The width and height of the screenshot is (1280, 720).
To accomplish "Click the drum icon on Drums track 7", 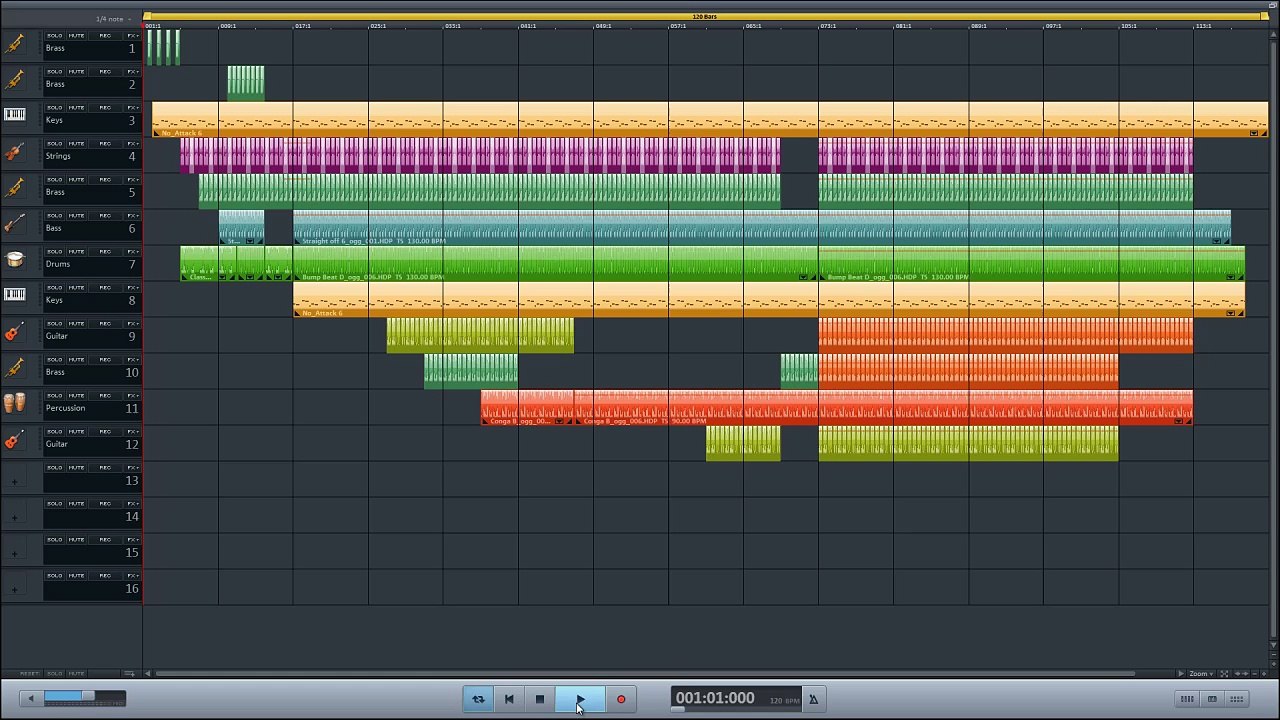I will point(15,260).
